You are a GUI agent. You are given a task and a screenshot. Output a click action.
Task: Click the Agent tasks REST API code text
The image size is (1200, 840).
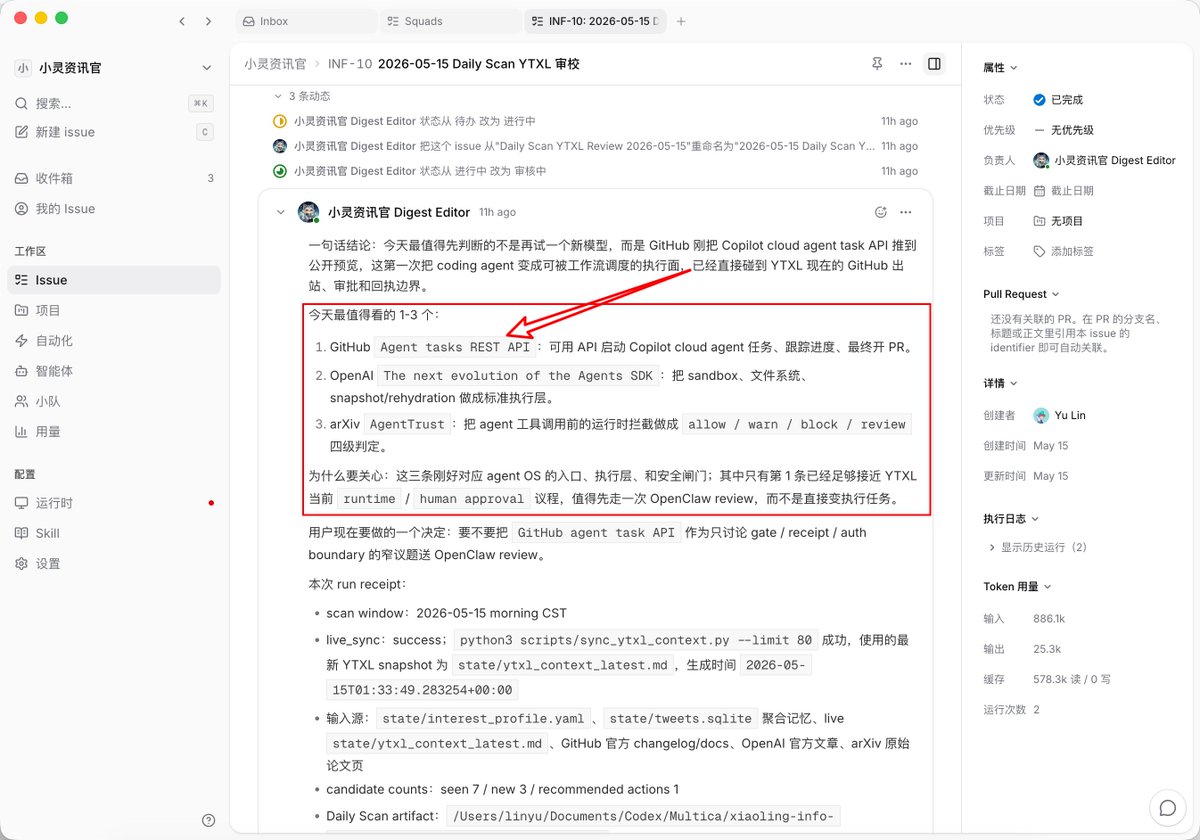tap(455, 348)
